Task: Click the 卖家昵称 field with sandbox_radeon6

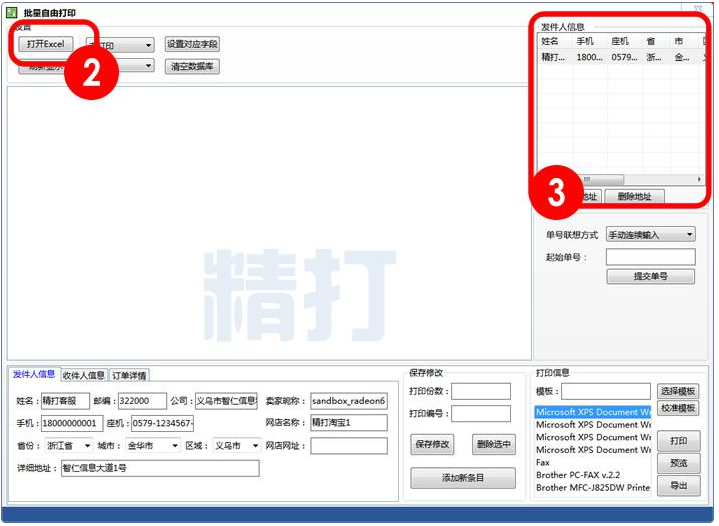Action: coord(349,401)
